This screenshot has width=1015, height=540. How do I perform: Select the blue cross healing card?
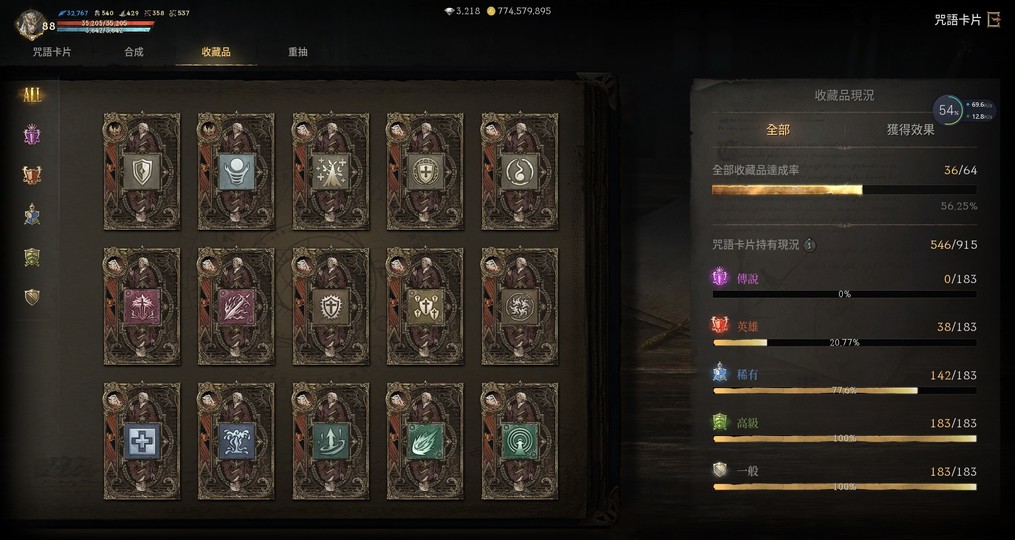[142, 441]
